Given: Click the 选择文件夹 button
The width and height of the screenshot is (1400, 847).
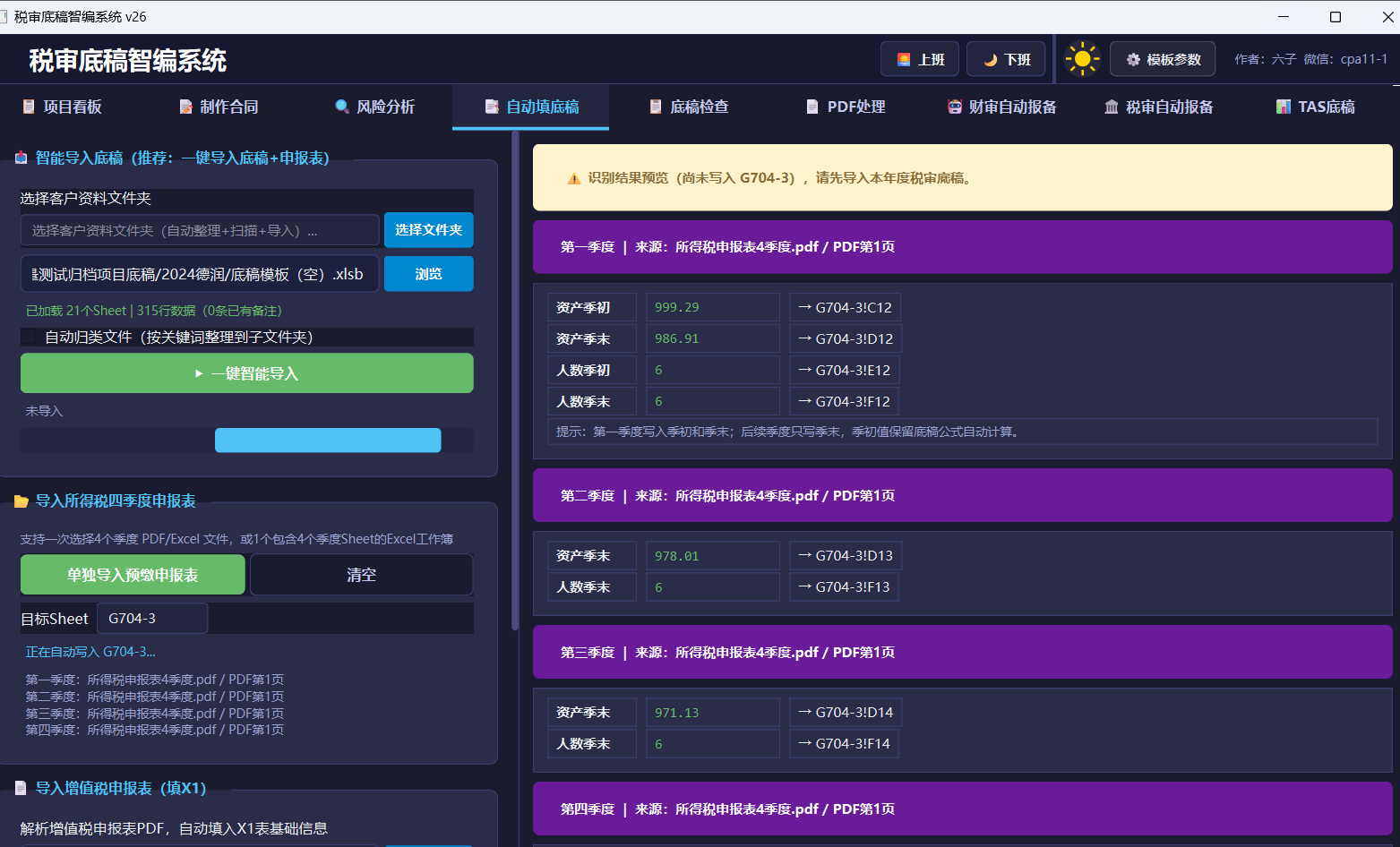Looking at the screenshot, I should tap(429, 230).
